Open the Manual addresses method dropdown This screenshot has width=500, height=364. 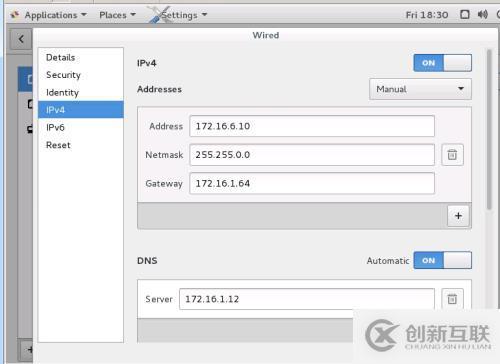pos(420,89)
